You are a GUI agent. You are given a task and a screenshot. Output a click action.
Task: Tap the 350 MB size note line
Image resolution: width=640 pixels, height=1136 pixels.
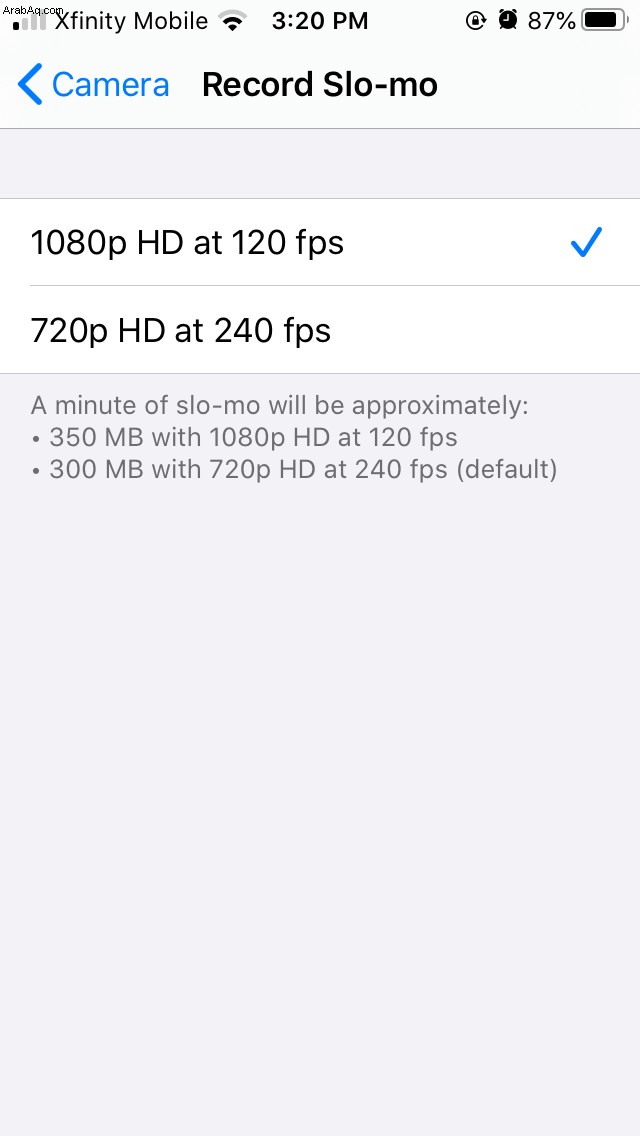(x=246, y=438)
